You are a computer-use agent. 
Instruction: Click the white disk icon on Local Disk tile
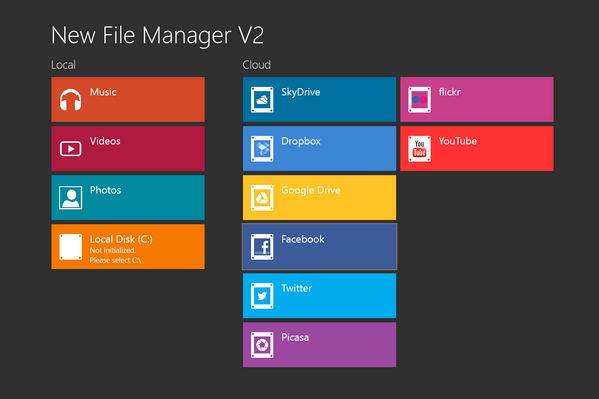[71, 247]
